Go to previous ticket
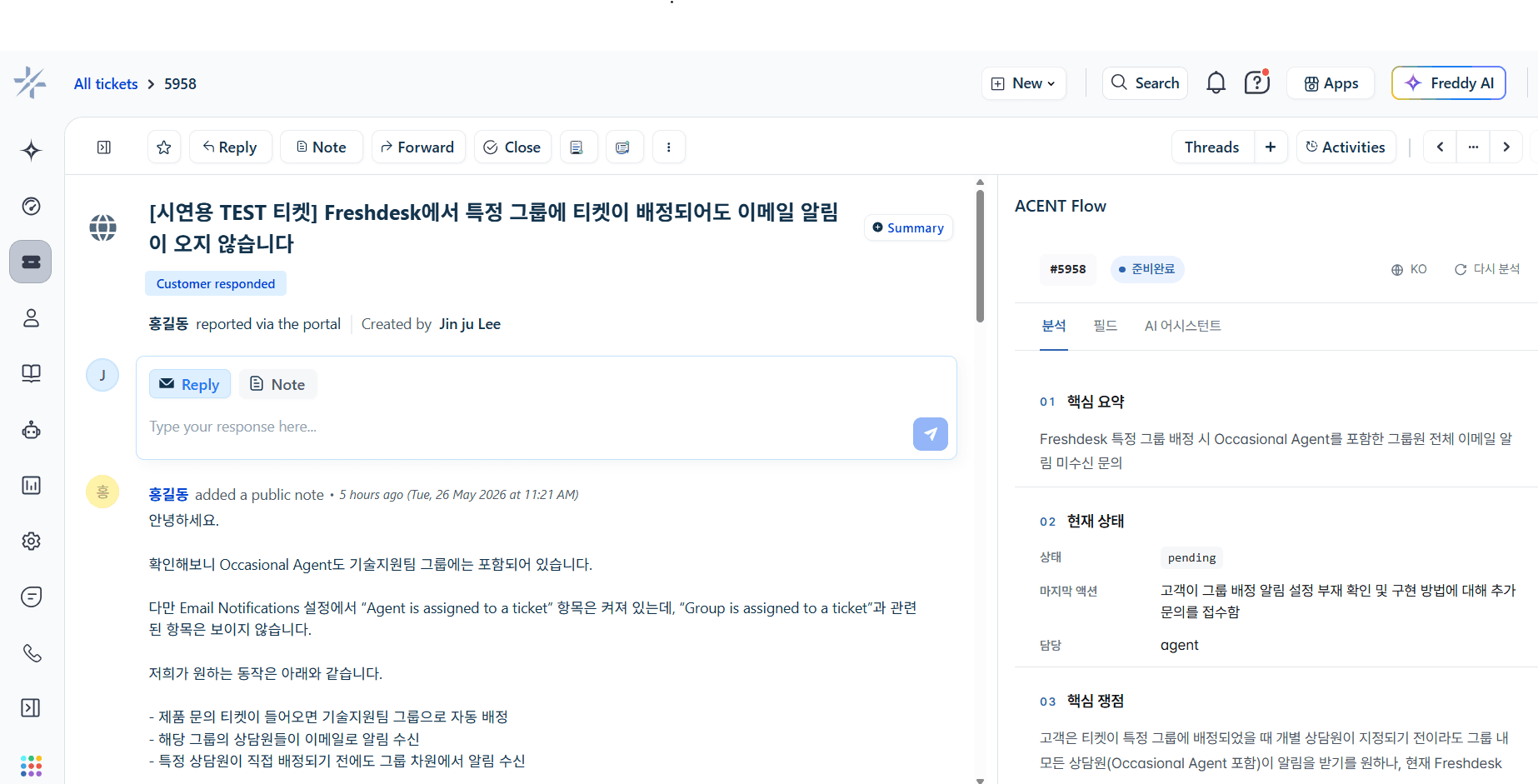The image size is (1538, 784). click(x=1440, y=147)
